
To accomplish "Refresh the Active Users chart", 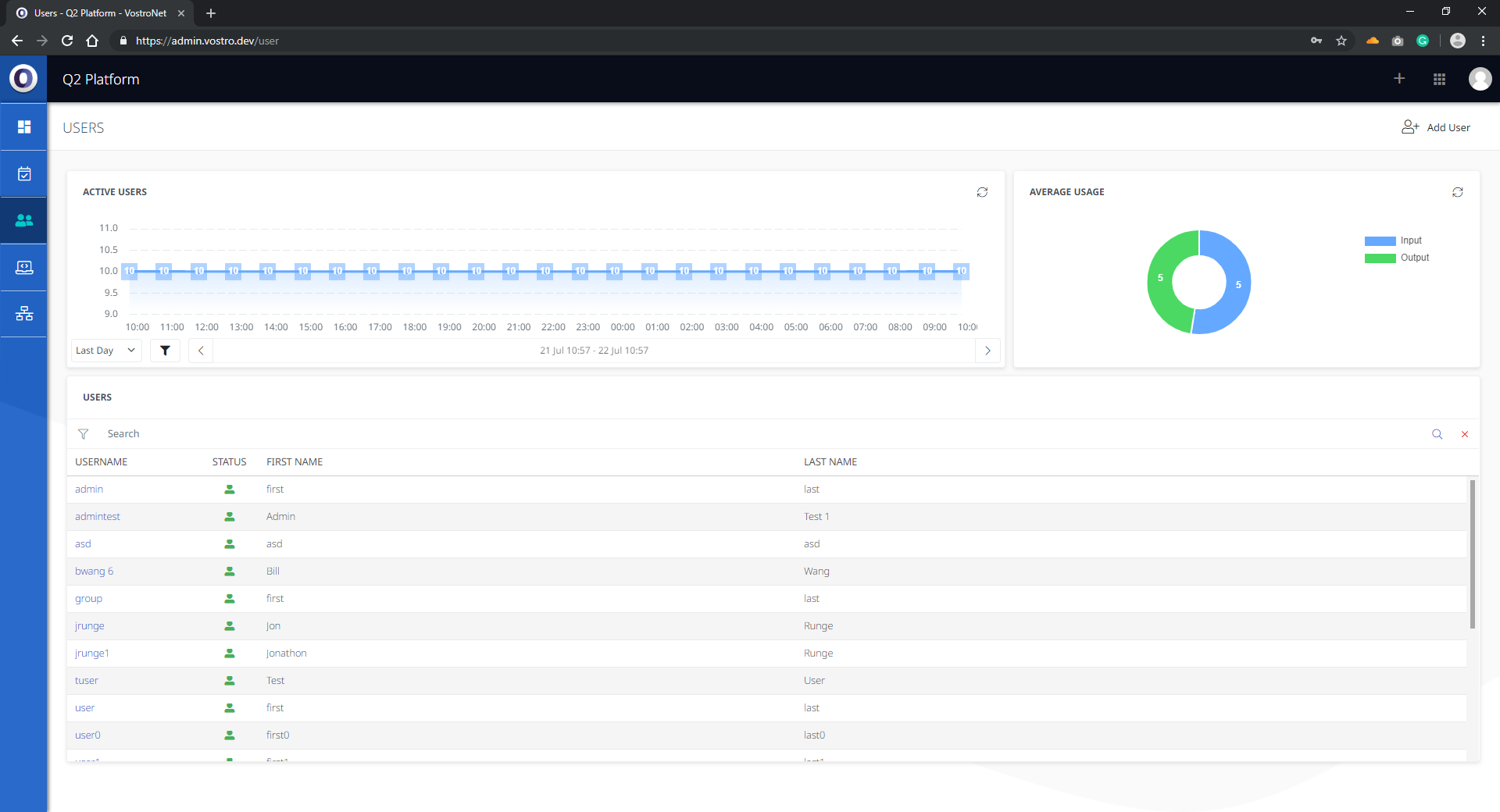I will click(x=982, y=192).
